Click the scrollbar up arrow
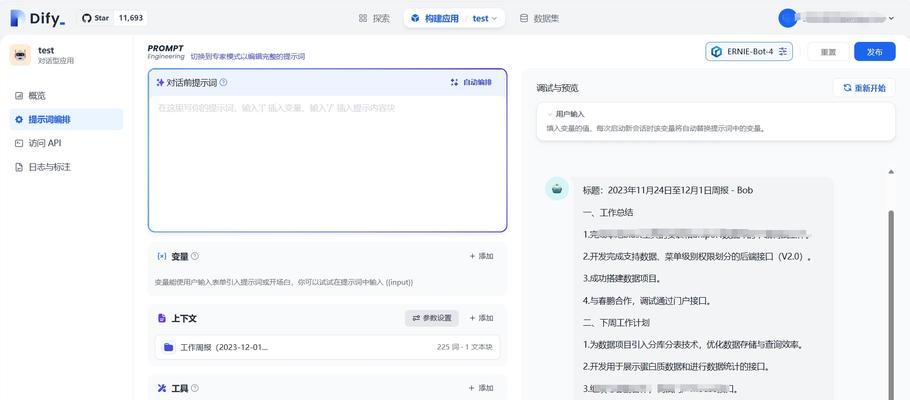 [891, 172]
